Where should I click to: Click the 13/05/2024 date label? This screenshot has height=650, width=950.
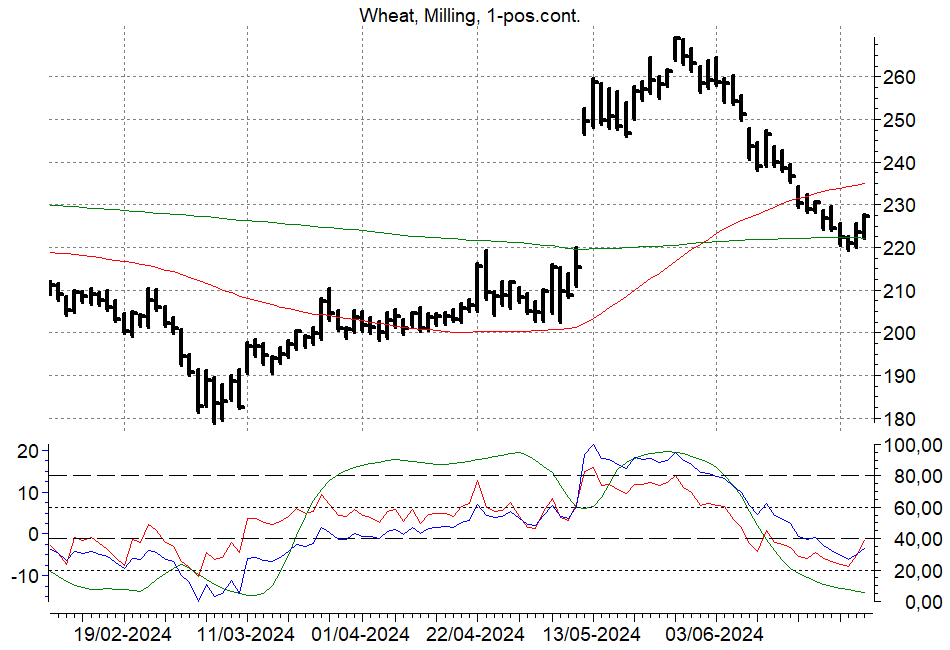pos(592,635)
